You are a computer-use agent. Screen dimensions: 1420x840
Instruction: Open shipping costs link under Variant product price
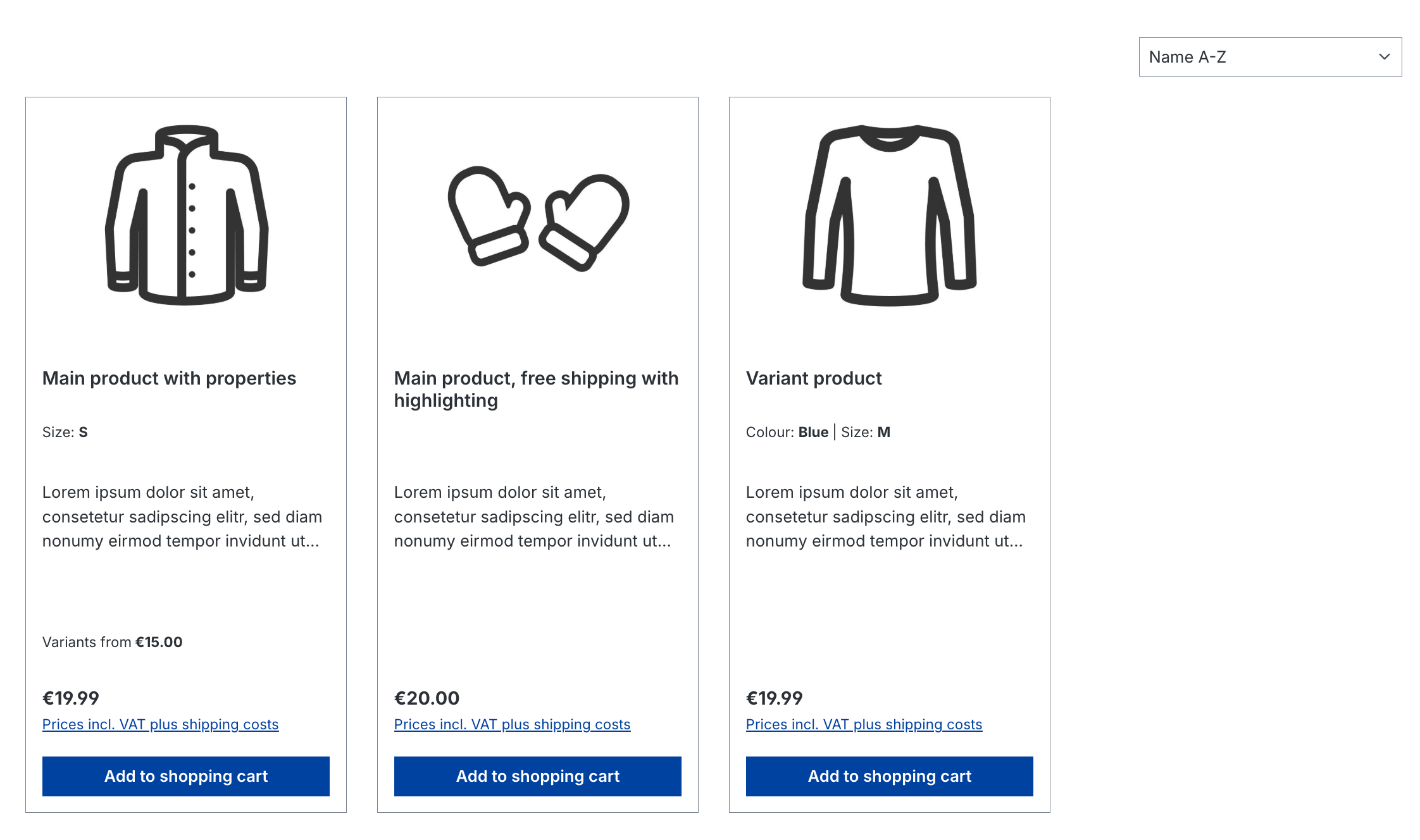864,724
